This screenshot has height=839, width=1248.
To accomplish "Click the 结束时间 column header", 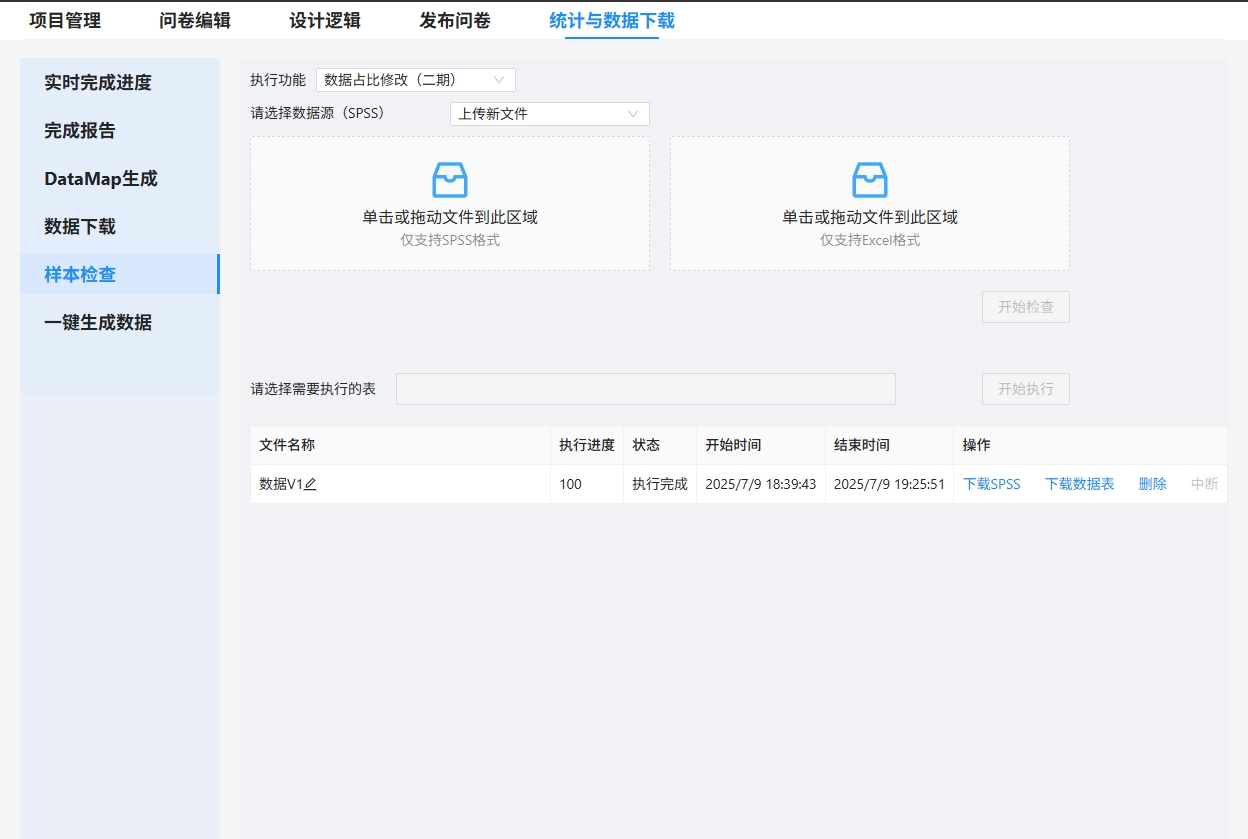I will [889, 445].
